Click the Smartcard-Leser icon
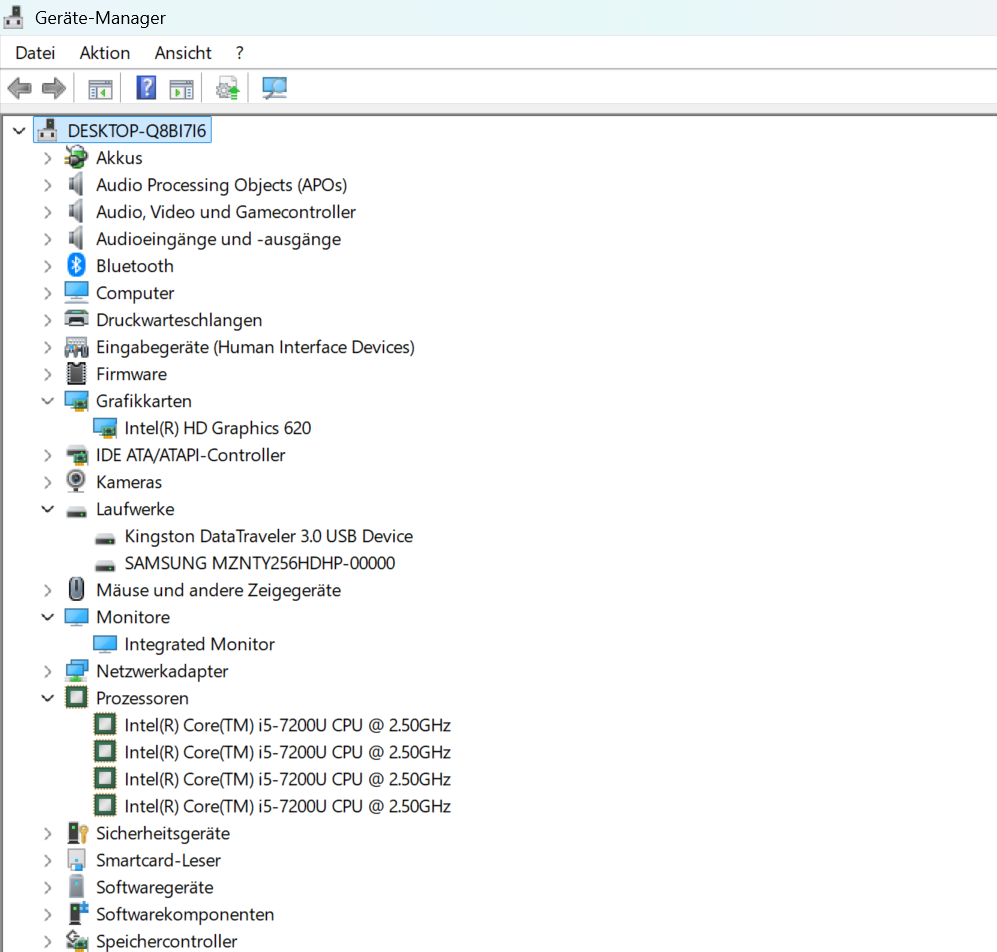This screenshot has width=997, height=952. 76,860
